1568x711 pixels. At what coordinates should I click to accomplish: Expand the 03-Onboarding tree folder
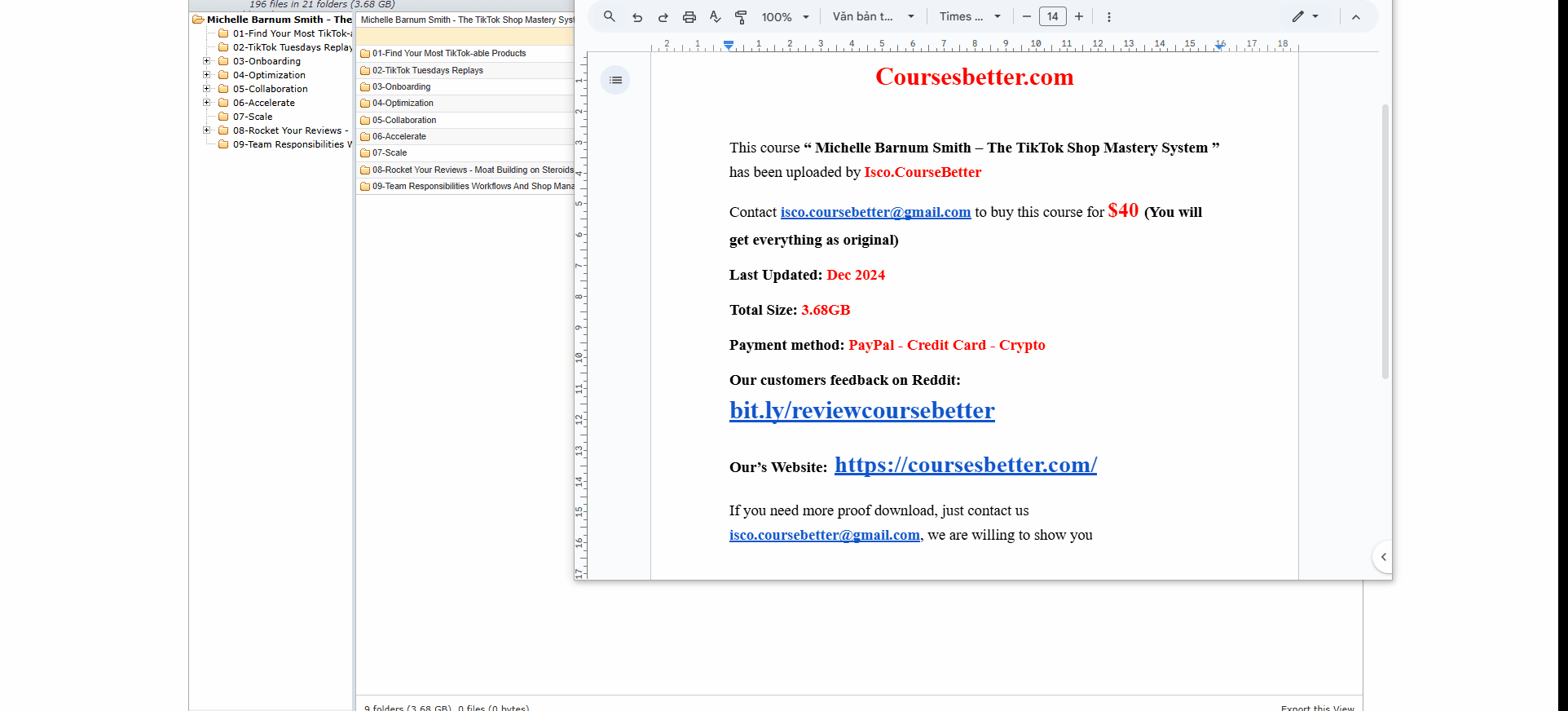click(207, 61)
